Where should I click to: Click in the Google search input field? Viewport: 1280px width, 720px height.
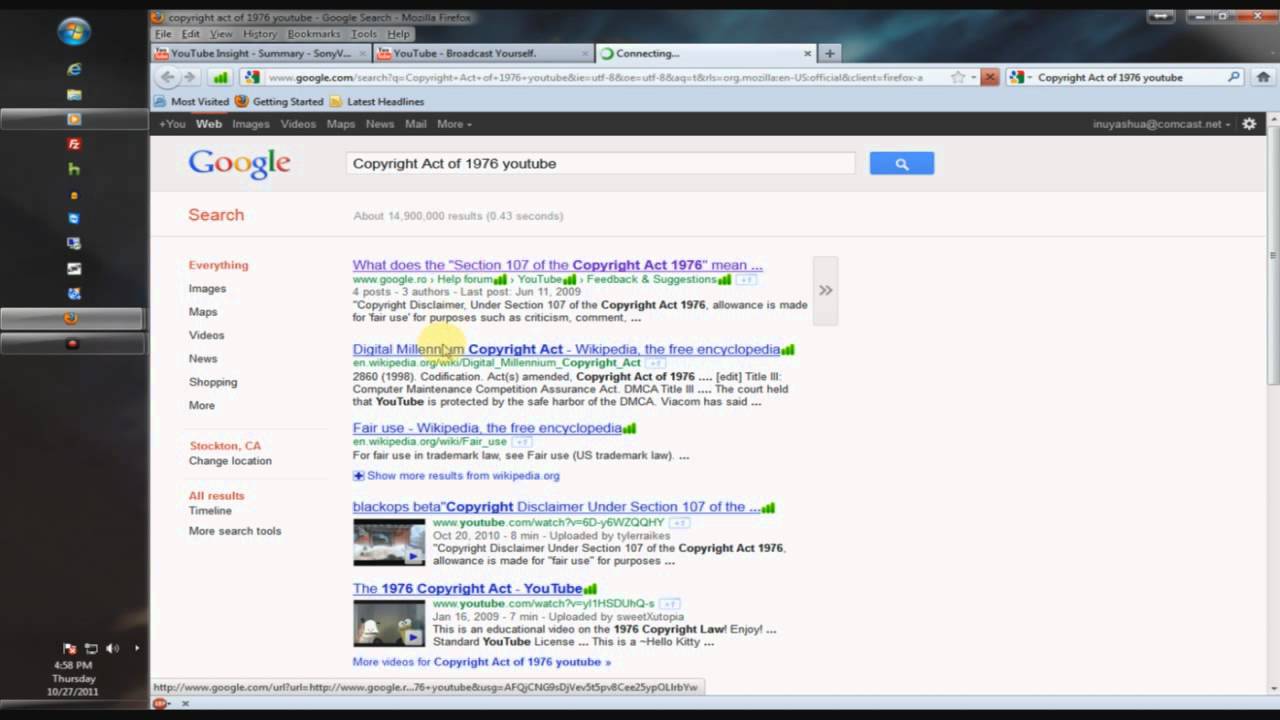click(x=600, y=164)
